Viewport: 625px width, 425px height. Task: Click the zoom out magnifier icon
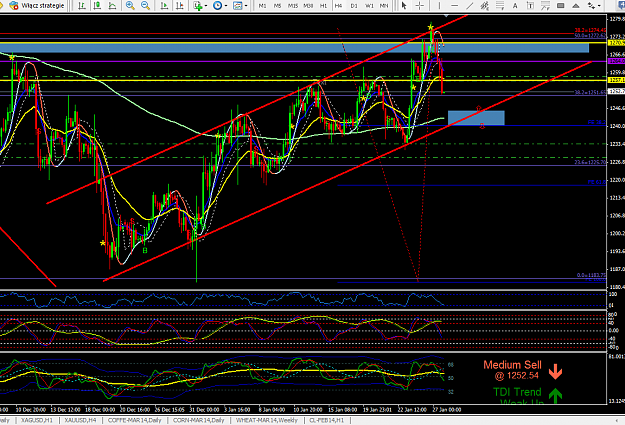coord(145,6)
